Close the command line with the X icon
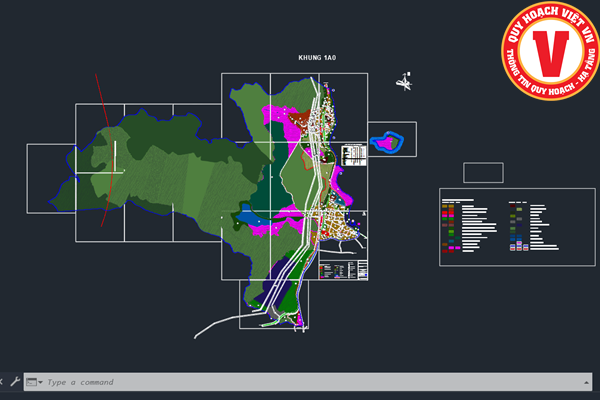Viewport: 600px width, 400px height. [x=3, y=382]
